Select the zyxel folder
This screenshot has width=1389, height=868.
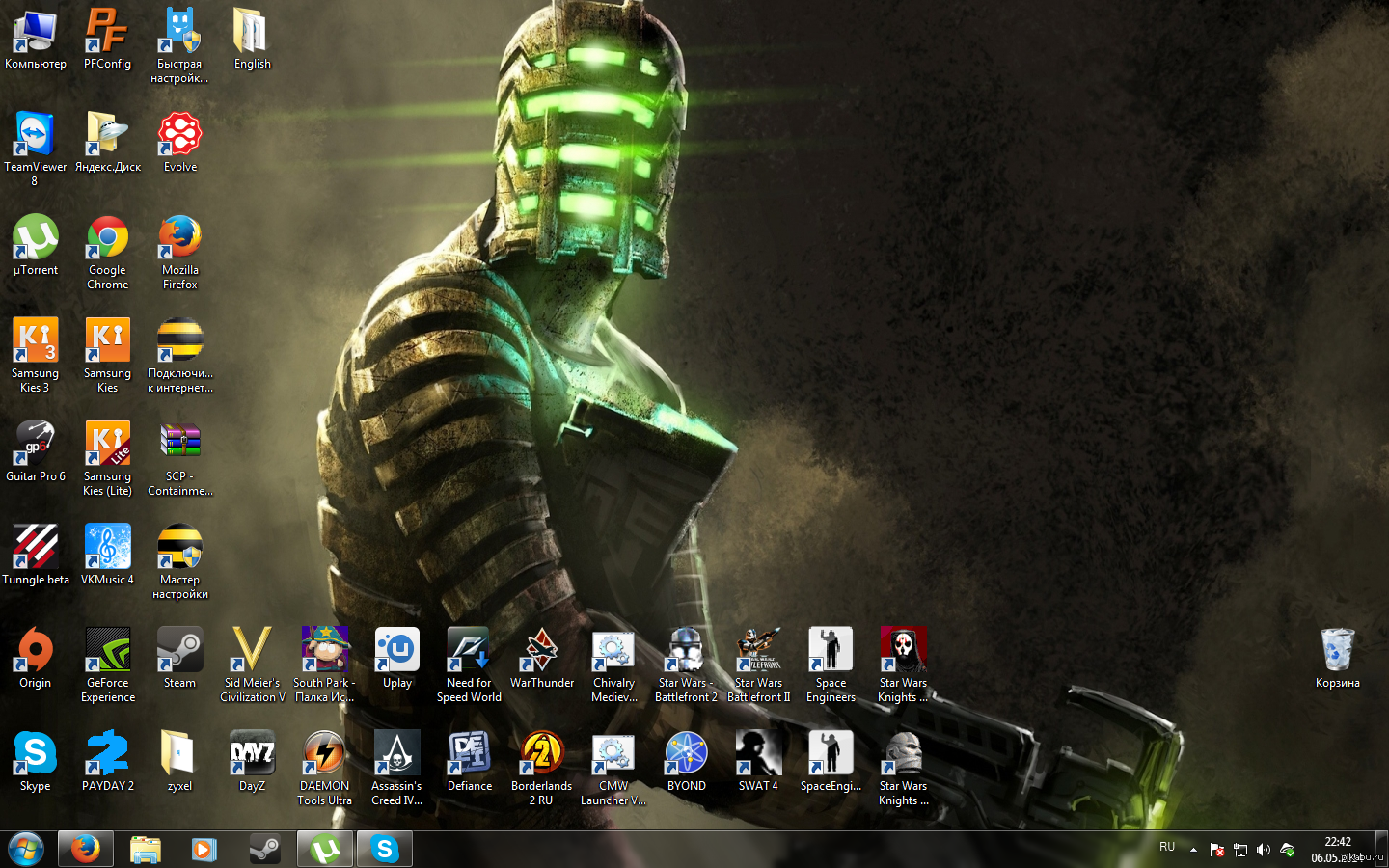[x=179, y=762]
